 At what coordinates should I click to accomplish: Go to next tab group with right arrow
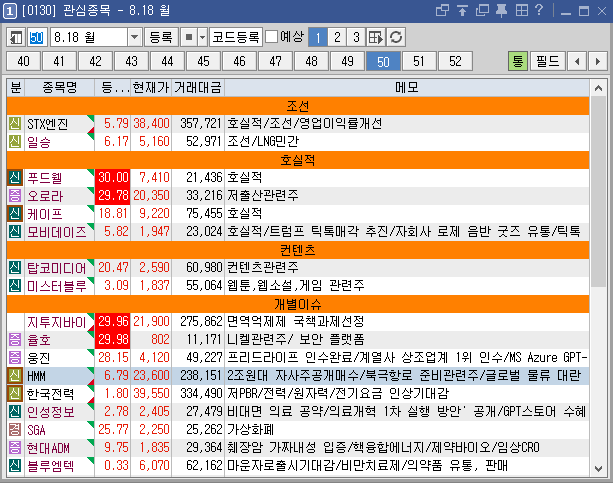[597, 61]
